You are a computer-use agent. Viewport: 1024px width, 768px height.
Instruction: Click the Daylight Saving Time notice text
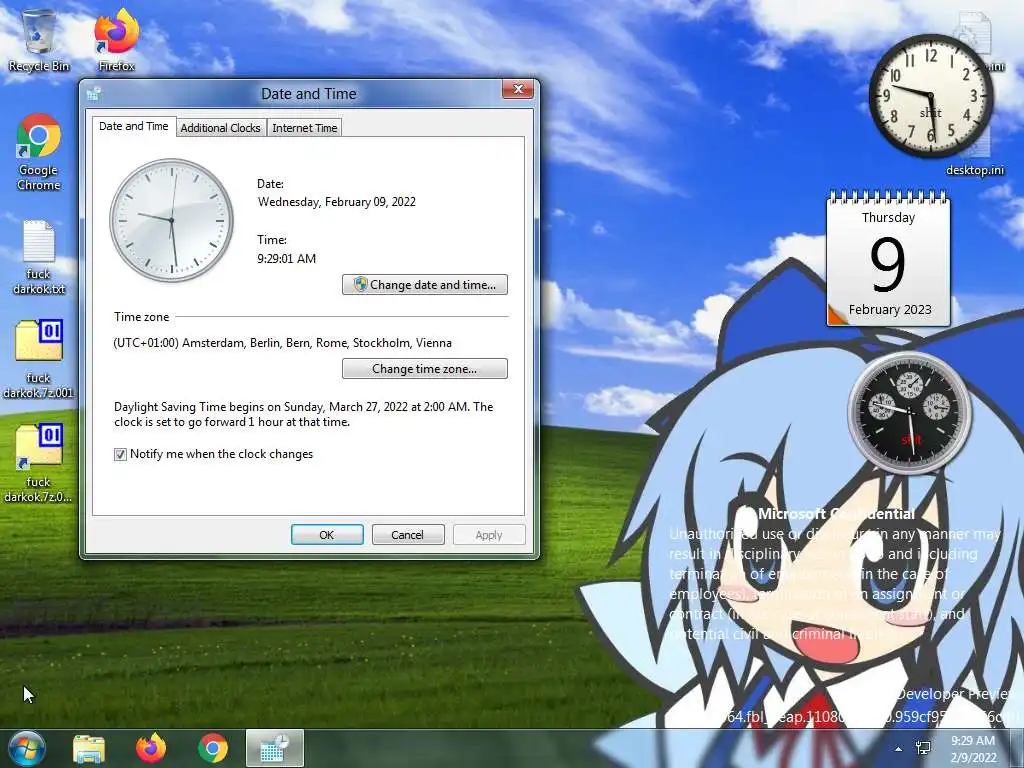[304, 414]
